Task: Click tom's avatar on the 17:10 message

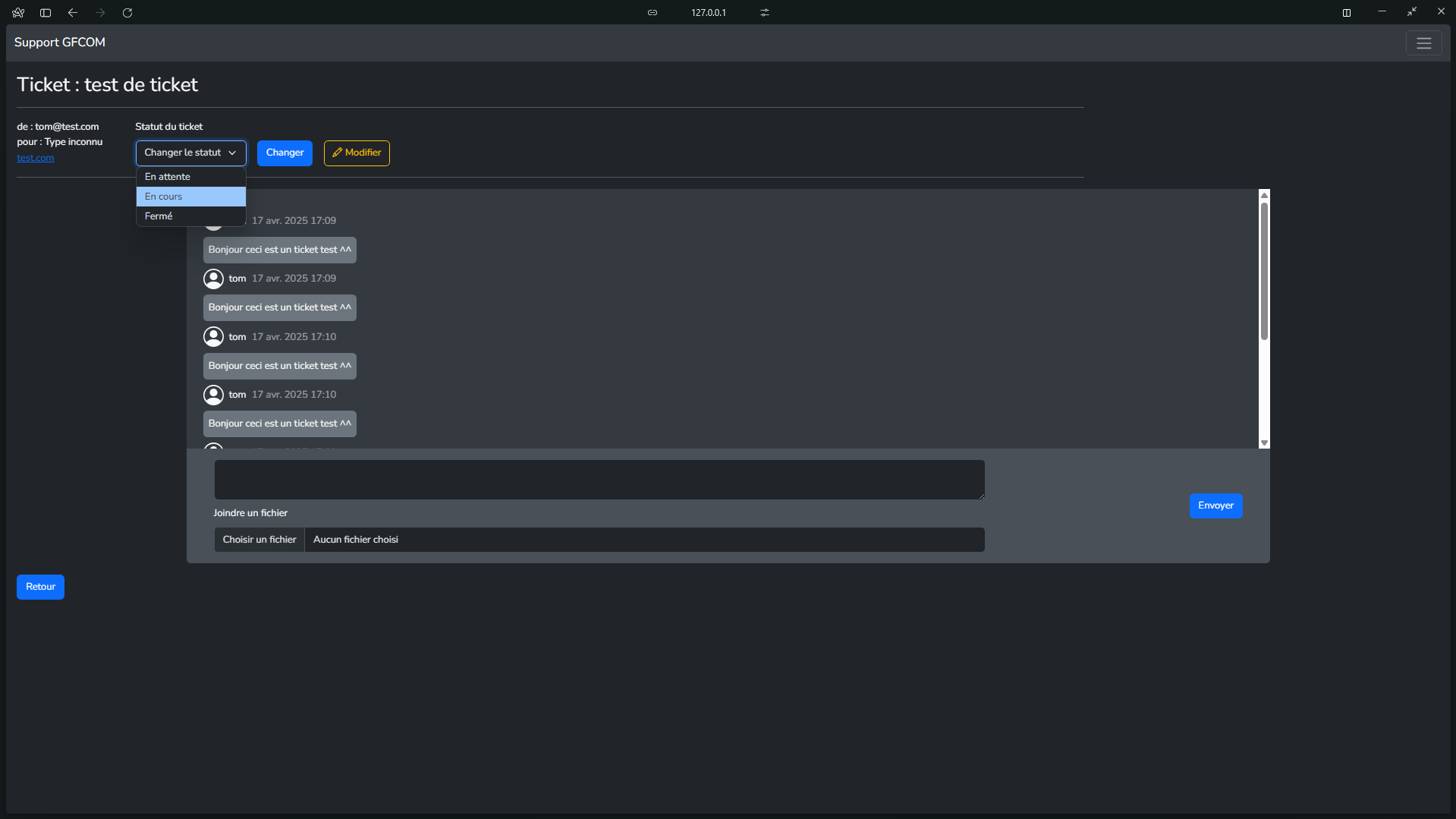Action: [213, 337]
